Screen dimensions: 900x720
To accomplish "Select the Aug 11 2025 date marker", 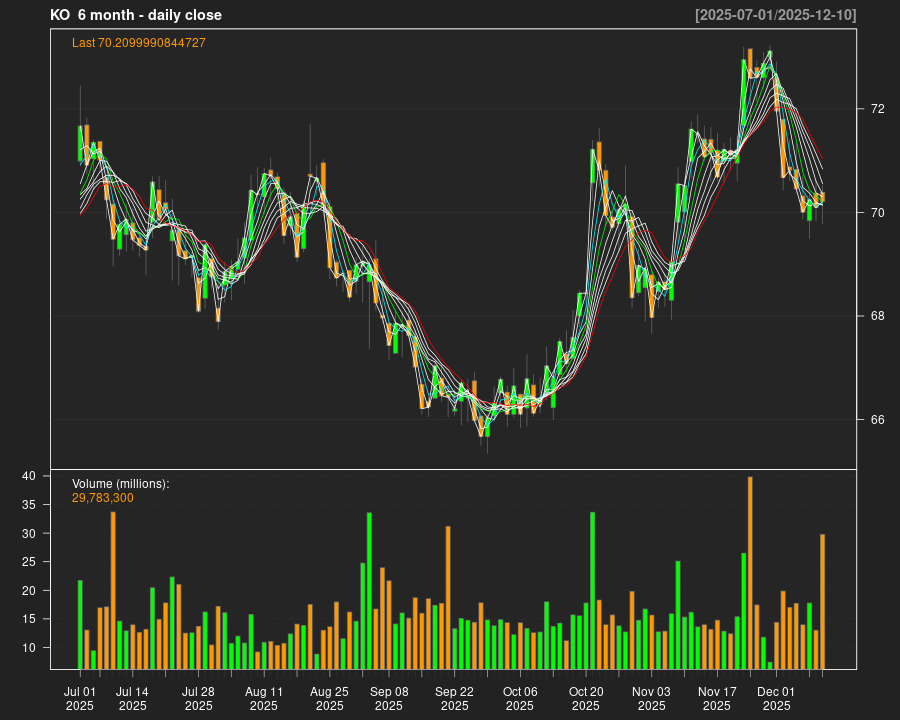I will coord(264,698).
